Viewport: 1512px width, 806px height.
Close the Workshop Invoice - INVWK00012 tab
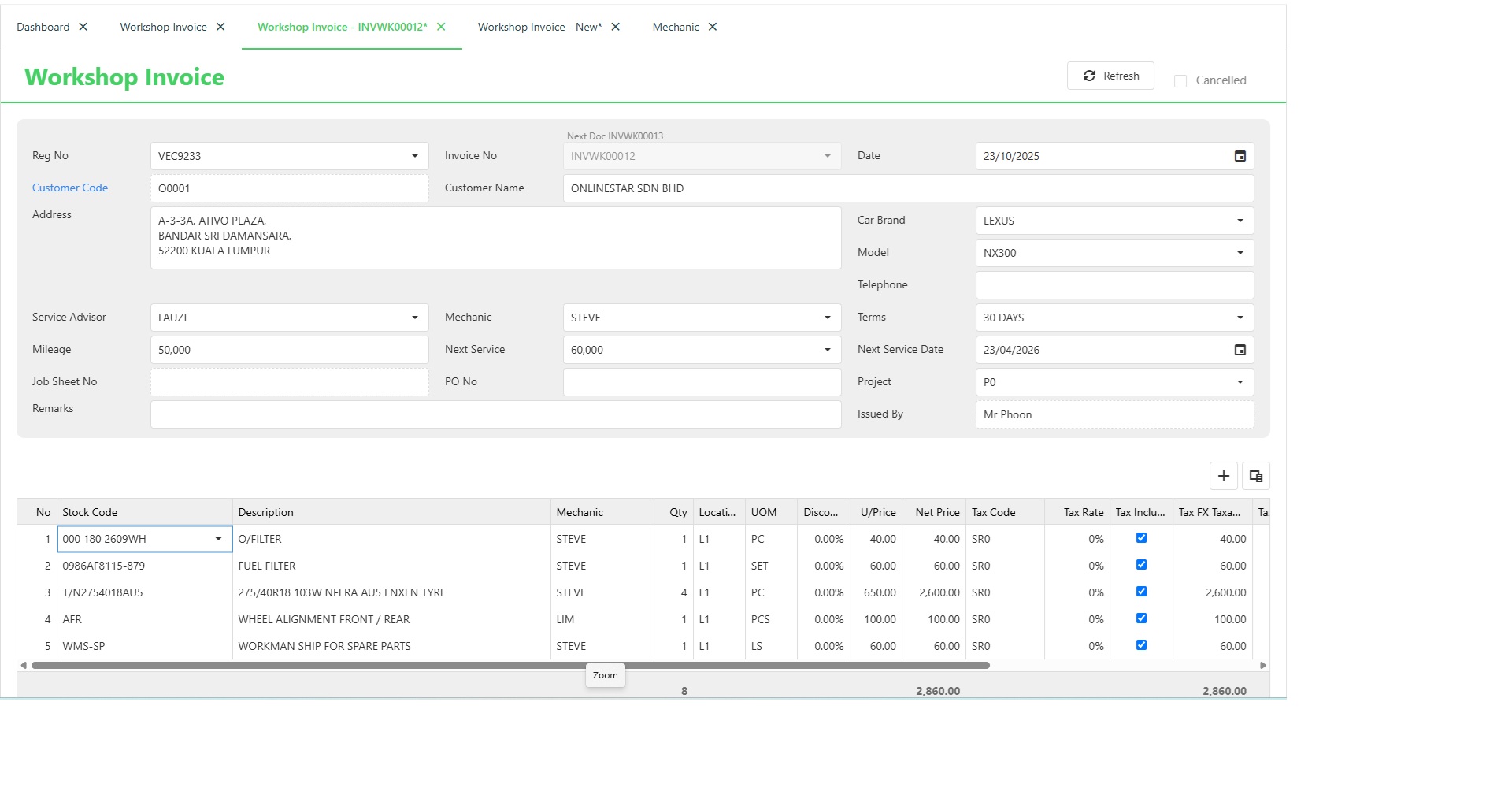[441, 27]
